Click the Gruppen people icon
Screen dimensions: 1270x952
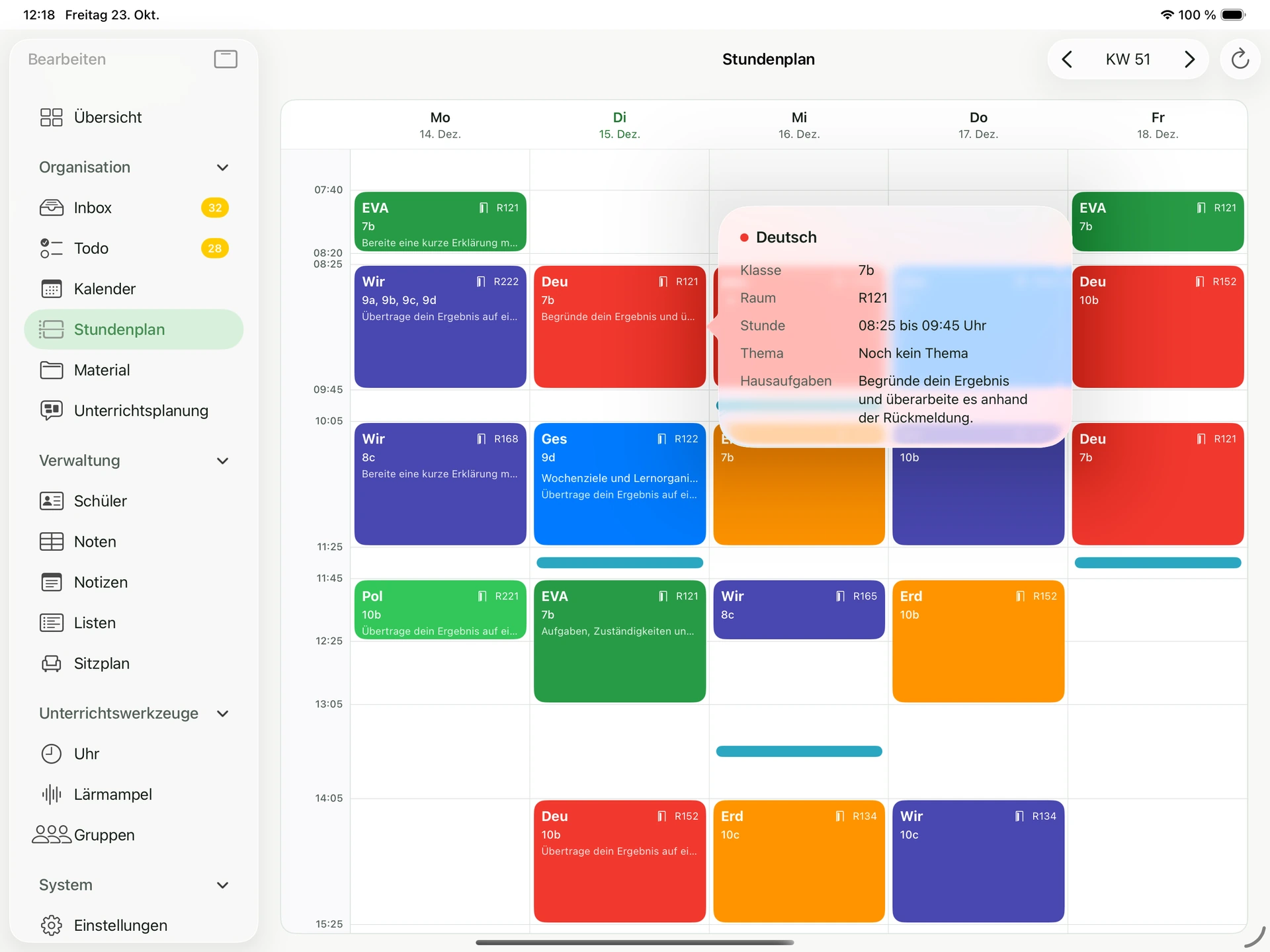click(x=52, y=834)
